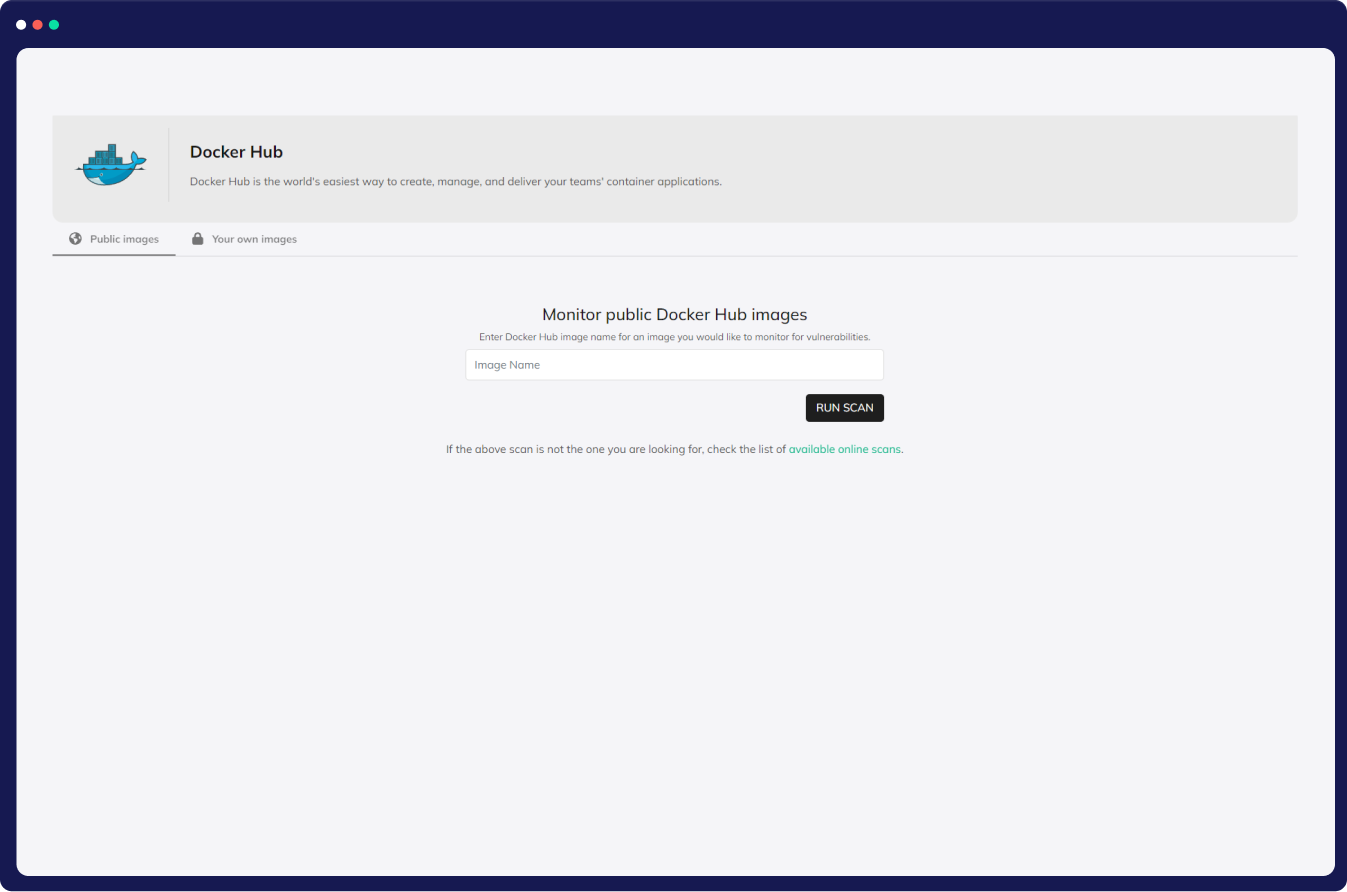Click the white dot in the window title bar
This screenshot has height=892, width=1347.
21,25
